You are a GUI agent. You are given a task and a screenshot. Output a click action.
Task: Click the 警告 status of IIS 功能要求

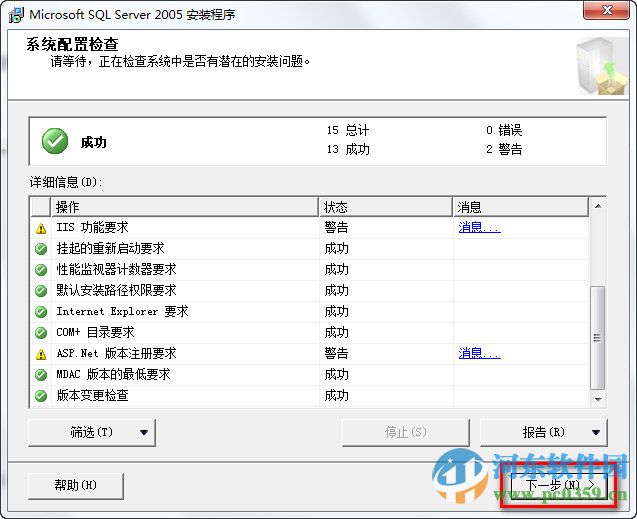pos(336,227)
